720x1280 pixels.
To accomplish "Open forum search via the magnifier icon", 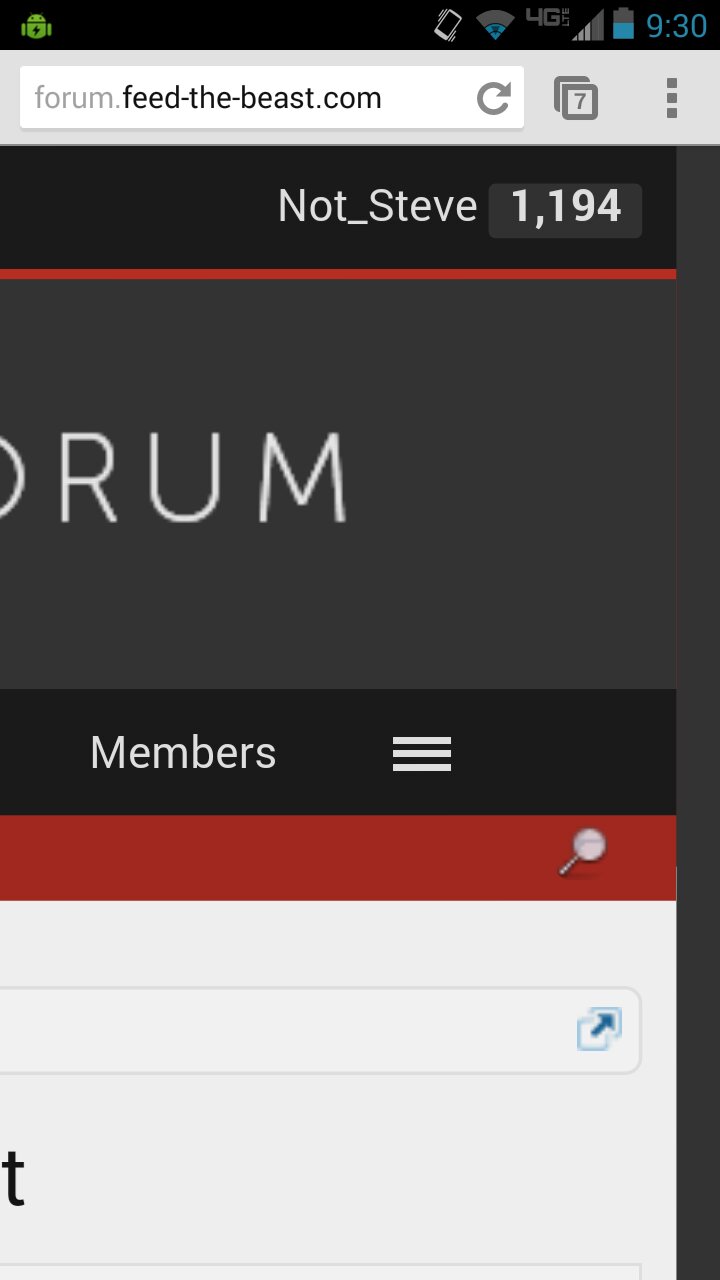I will coord(582,853).
